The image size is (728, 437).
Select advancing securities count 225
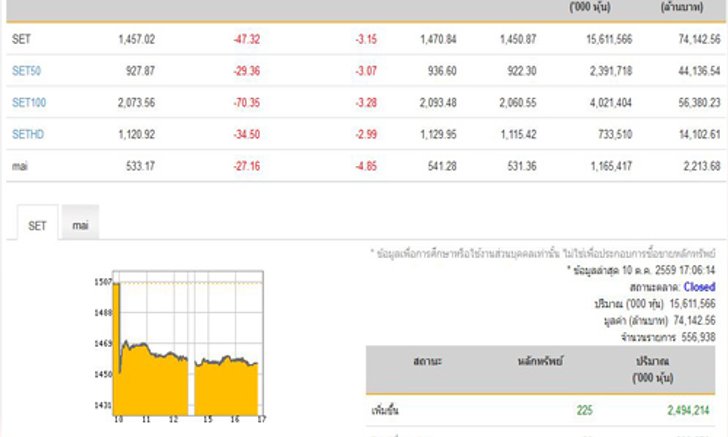point(585,410)
